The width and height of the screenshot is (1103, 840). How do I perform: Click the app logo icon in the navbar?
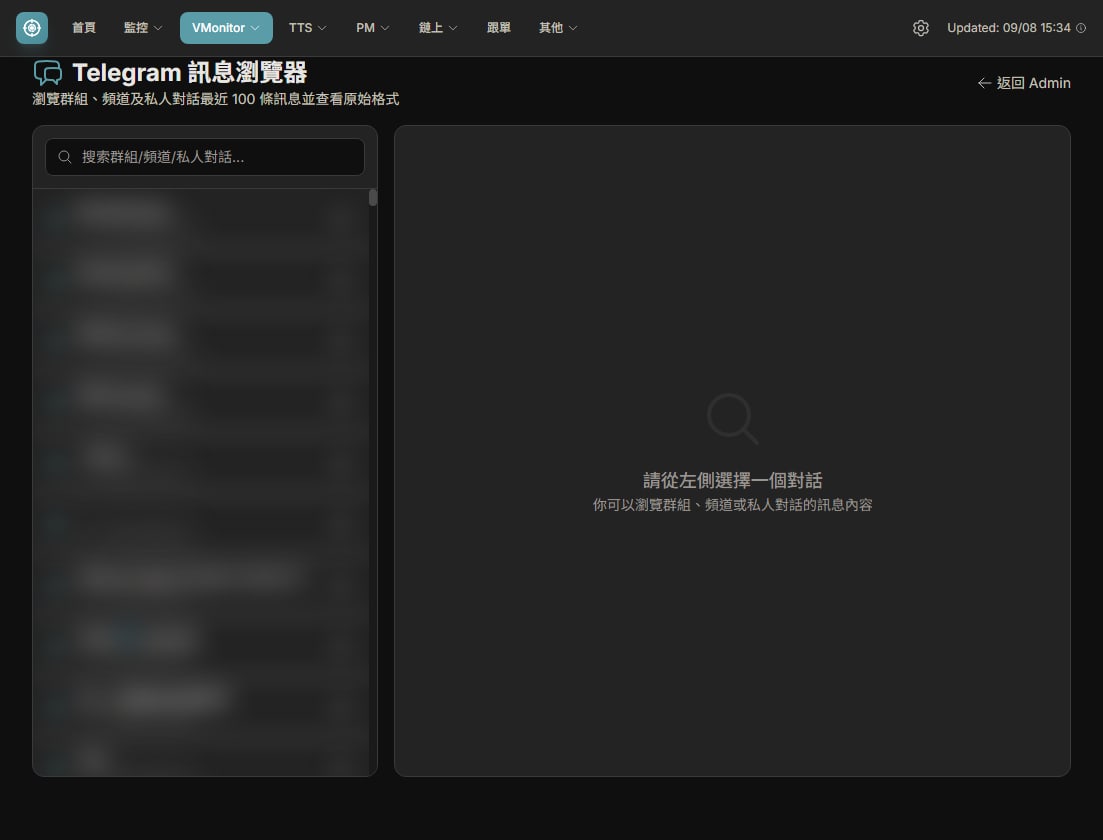32,28
